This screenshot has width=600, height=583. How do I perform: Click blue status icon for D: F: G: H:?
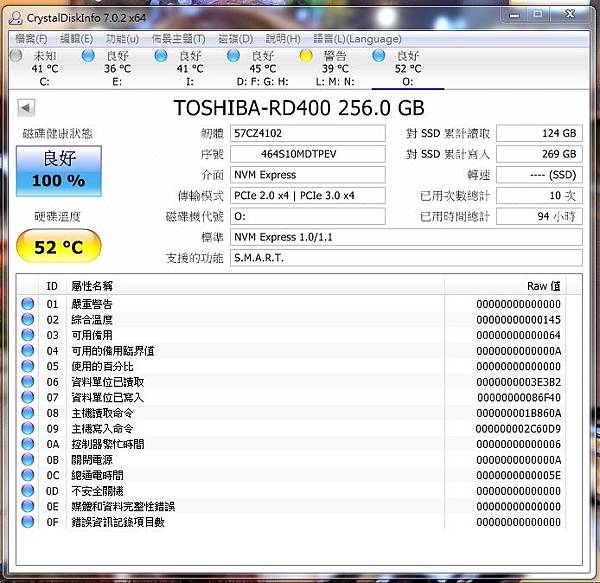[233, 56]
